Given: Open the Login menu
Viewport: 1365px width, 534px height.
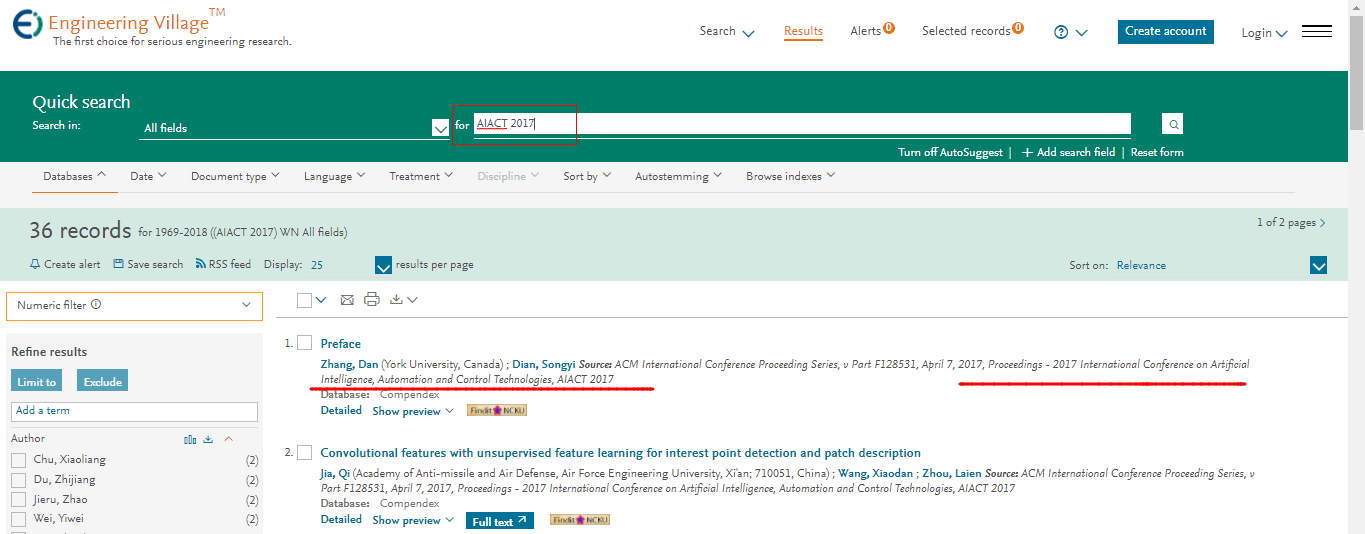Looking at the screenshot, I should [1264, 33].
